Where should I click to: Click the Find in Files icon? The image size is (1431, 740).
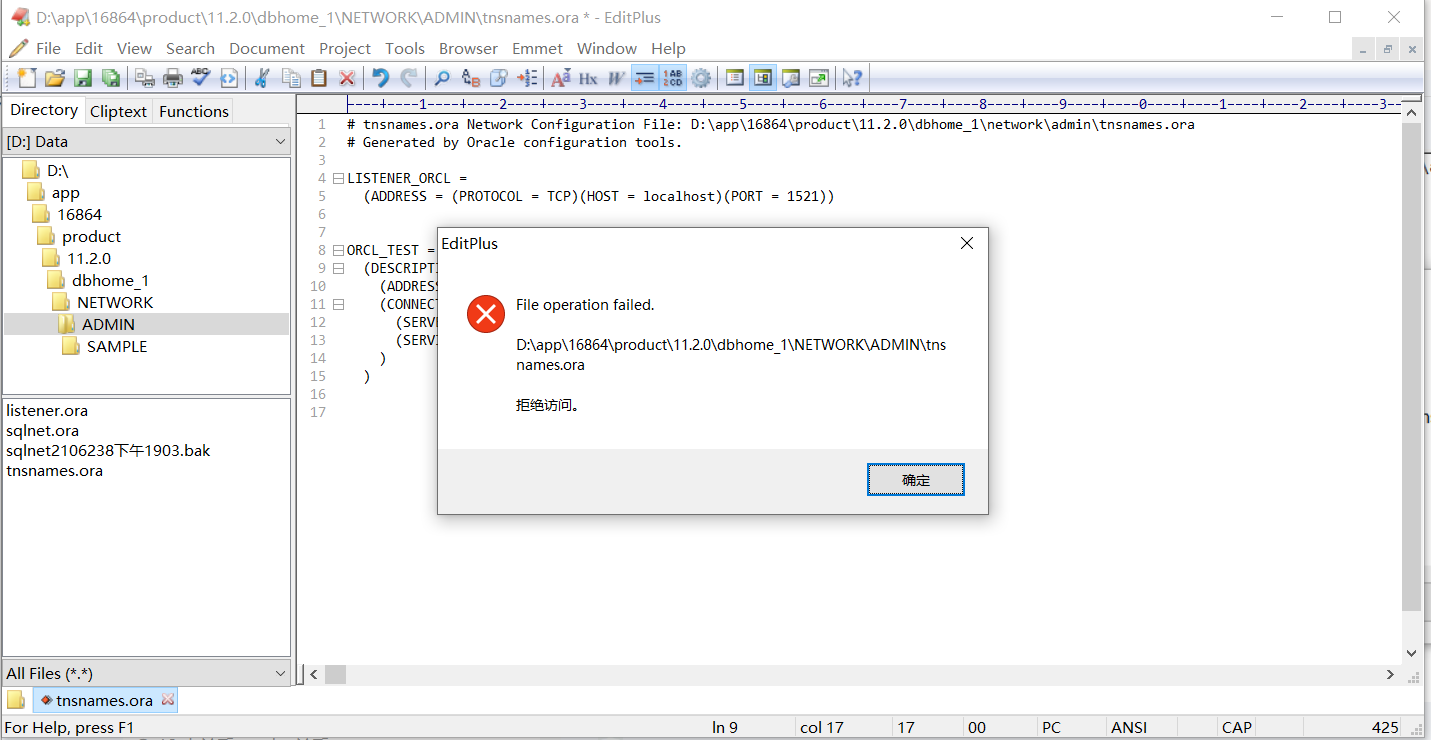pos(498,77)
